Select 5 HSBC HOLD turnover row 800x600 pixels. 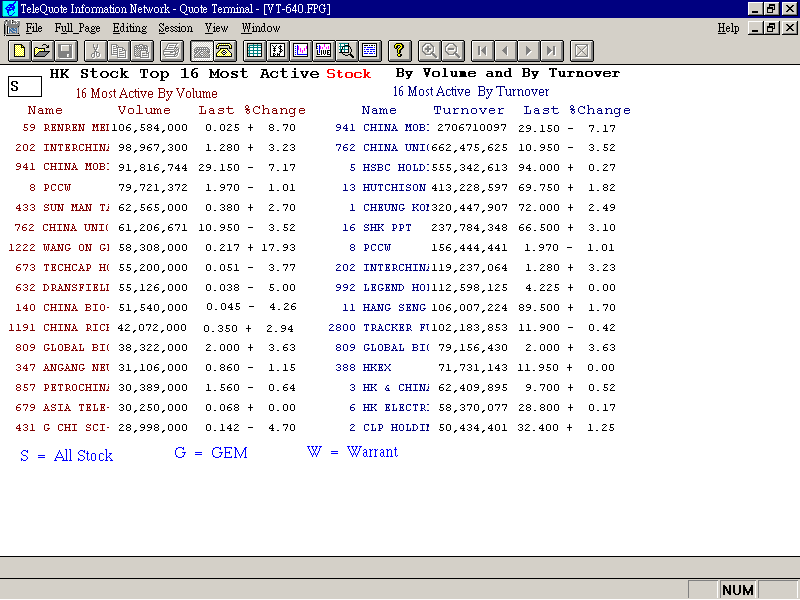[482, 167]
